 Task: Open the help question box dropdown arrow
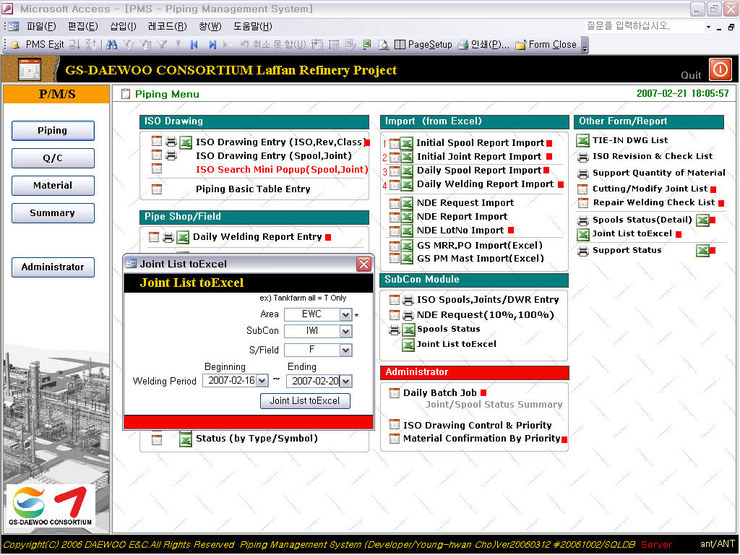pyautogui.click(x=708, y=27)
